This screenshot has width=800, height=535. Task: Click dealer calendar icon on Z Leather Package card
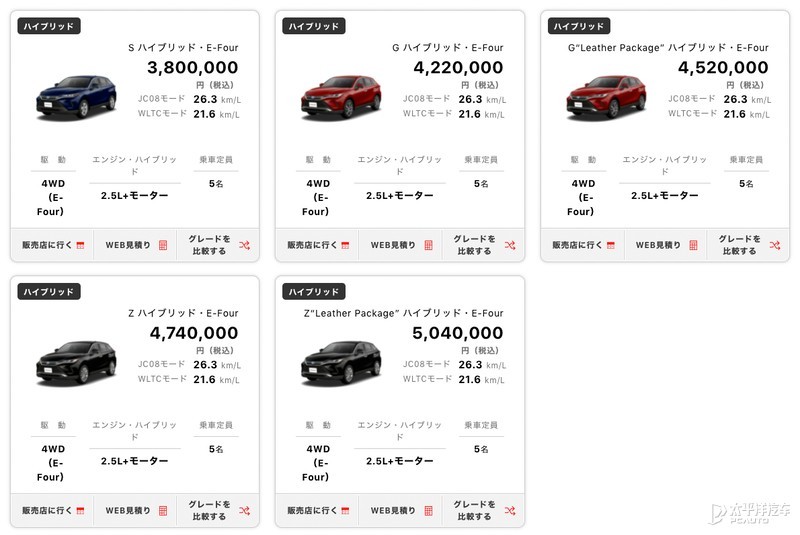[345, 511]
